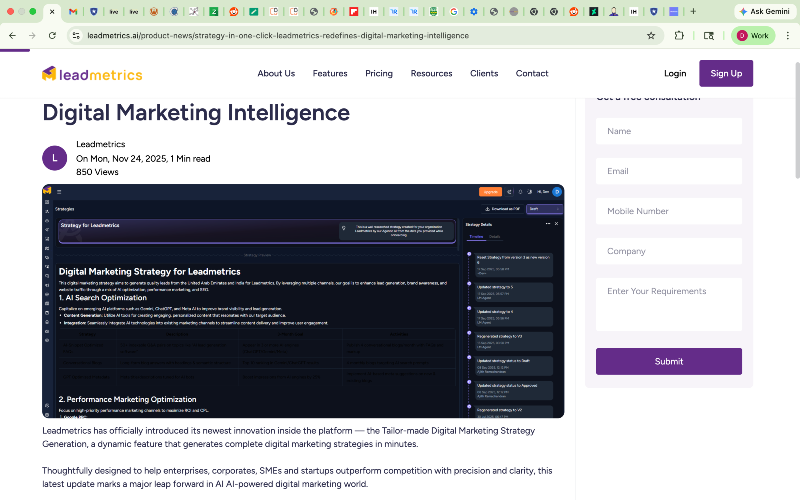Reload the current page
This screenshot has width=800, height=500.
click(x=52, y=36)
